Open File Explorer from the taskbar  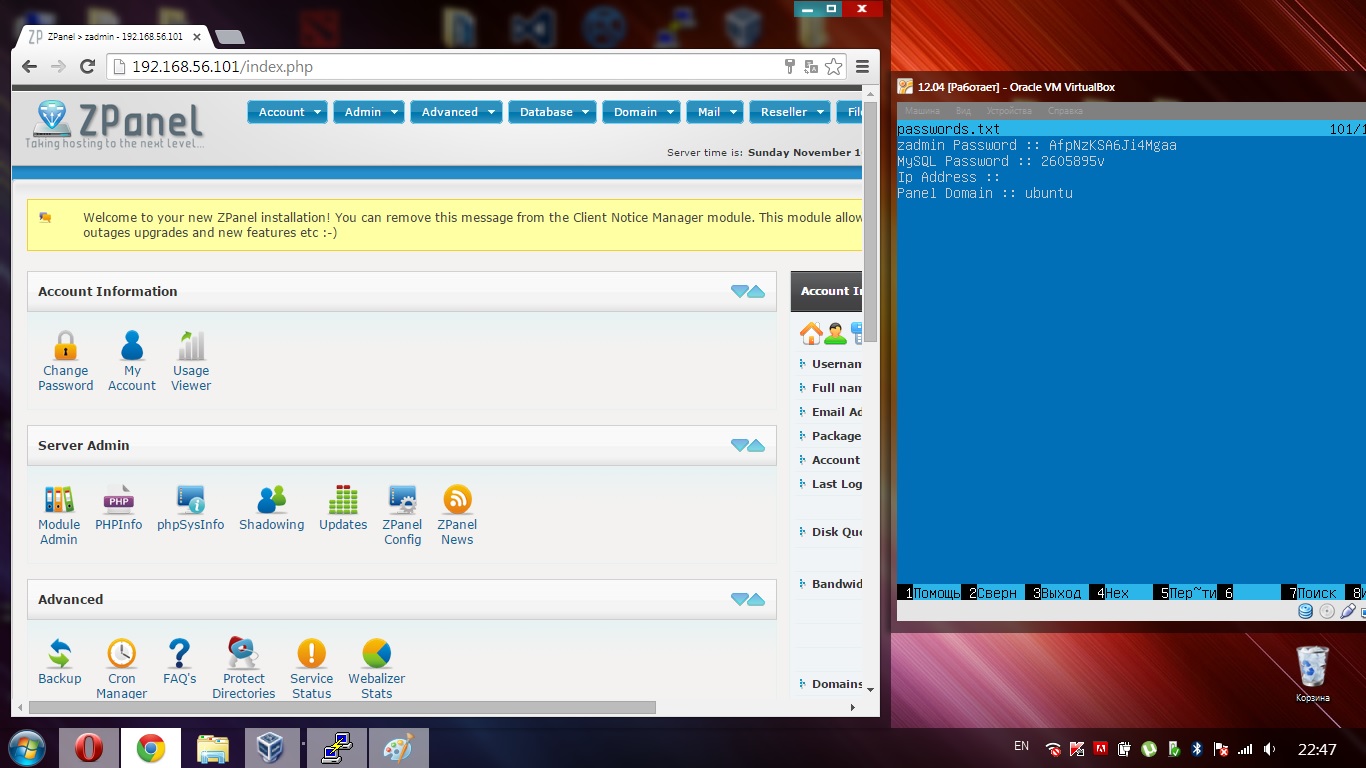point(213,748)
